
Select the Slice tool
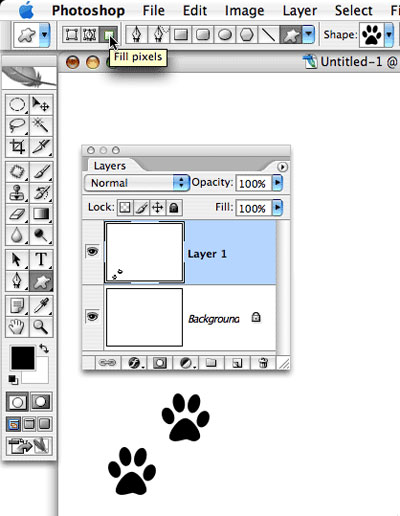(41, 146)
